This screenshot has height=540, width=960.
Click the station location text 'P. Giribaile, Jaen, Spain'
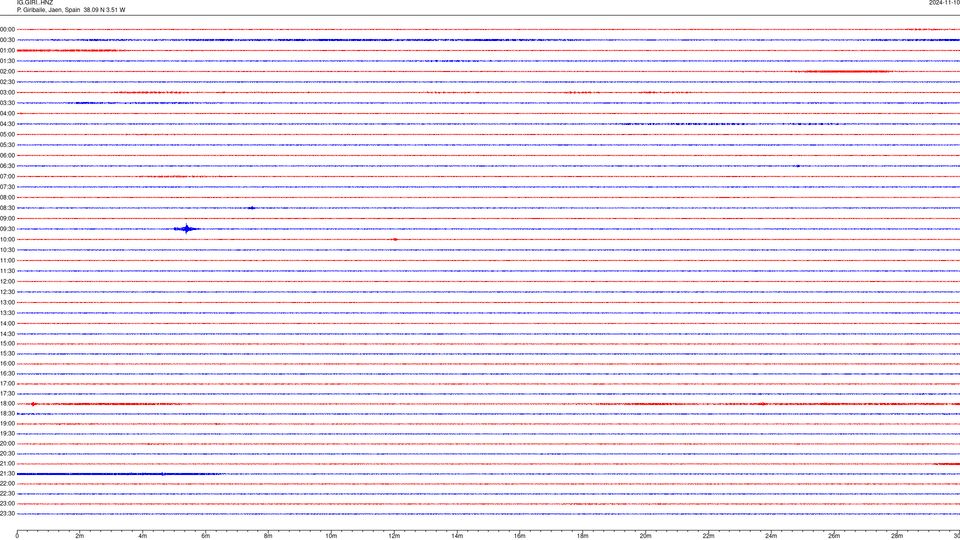click(48, 10)
